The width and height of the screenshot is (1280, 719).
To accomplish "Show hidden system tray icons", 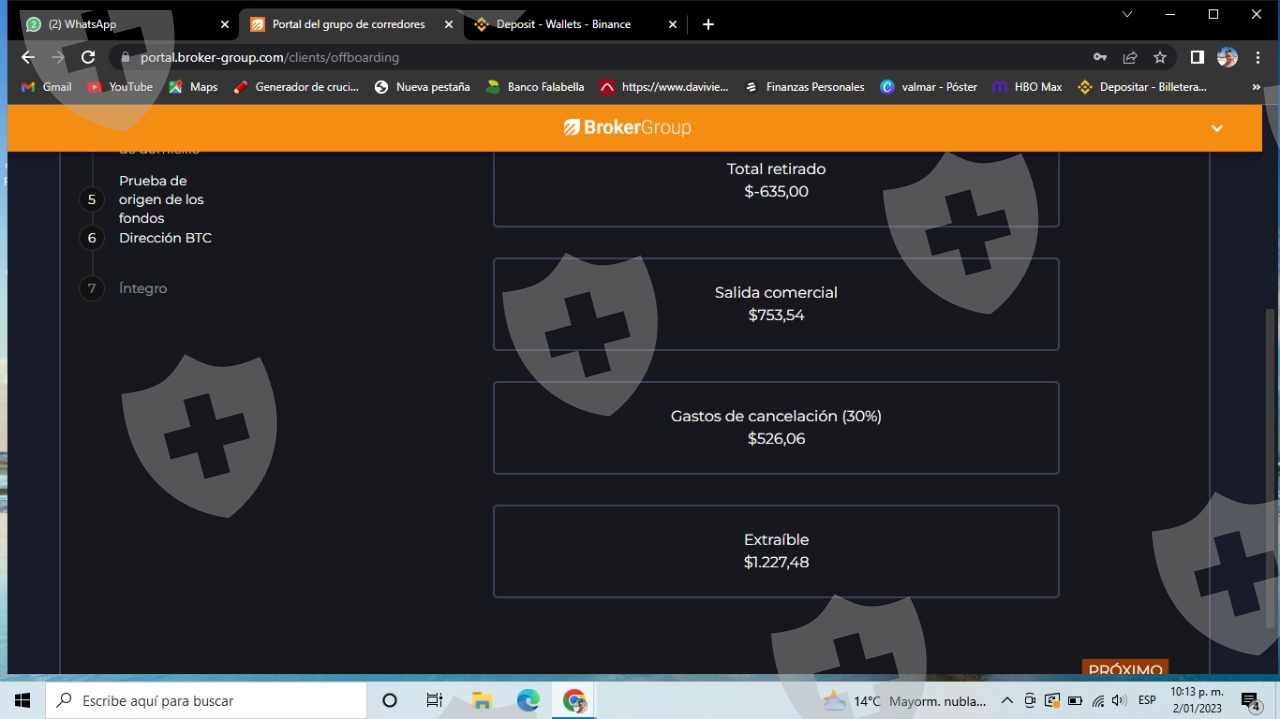I will click(1007, 701).
